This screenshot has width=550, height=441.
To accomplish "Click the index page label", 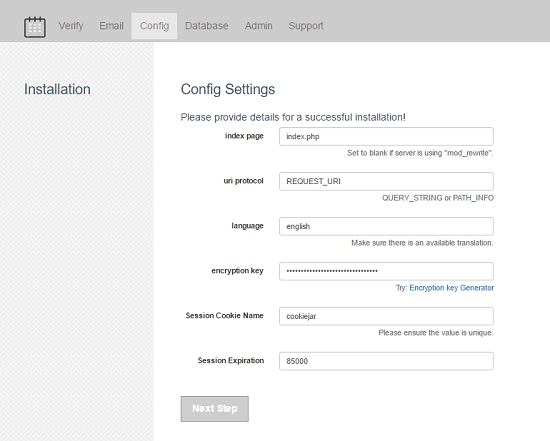I will (244, 136).
